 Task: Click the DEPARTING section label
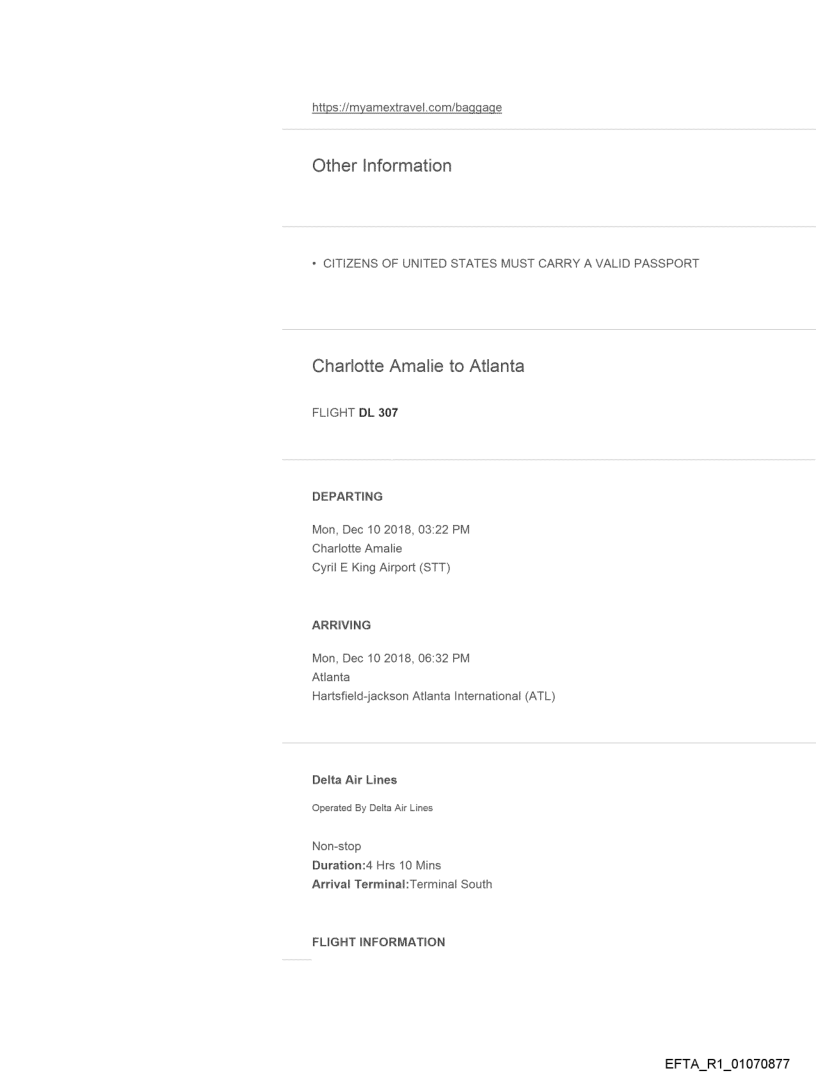(x=347, y=496)
